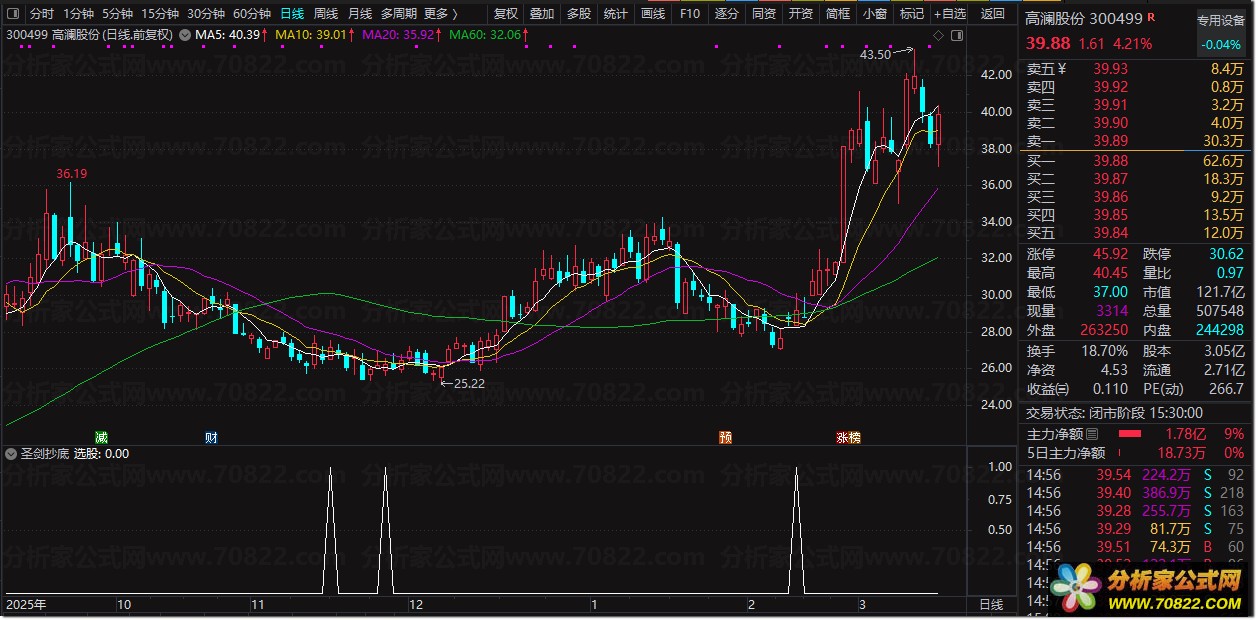This screenshot has width=1258, height=620.
Task: Click the 交易状态 closing stage status line
Action: (x=1115, y=412)
